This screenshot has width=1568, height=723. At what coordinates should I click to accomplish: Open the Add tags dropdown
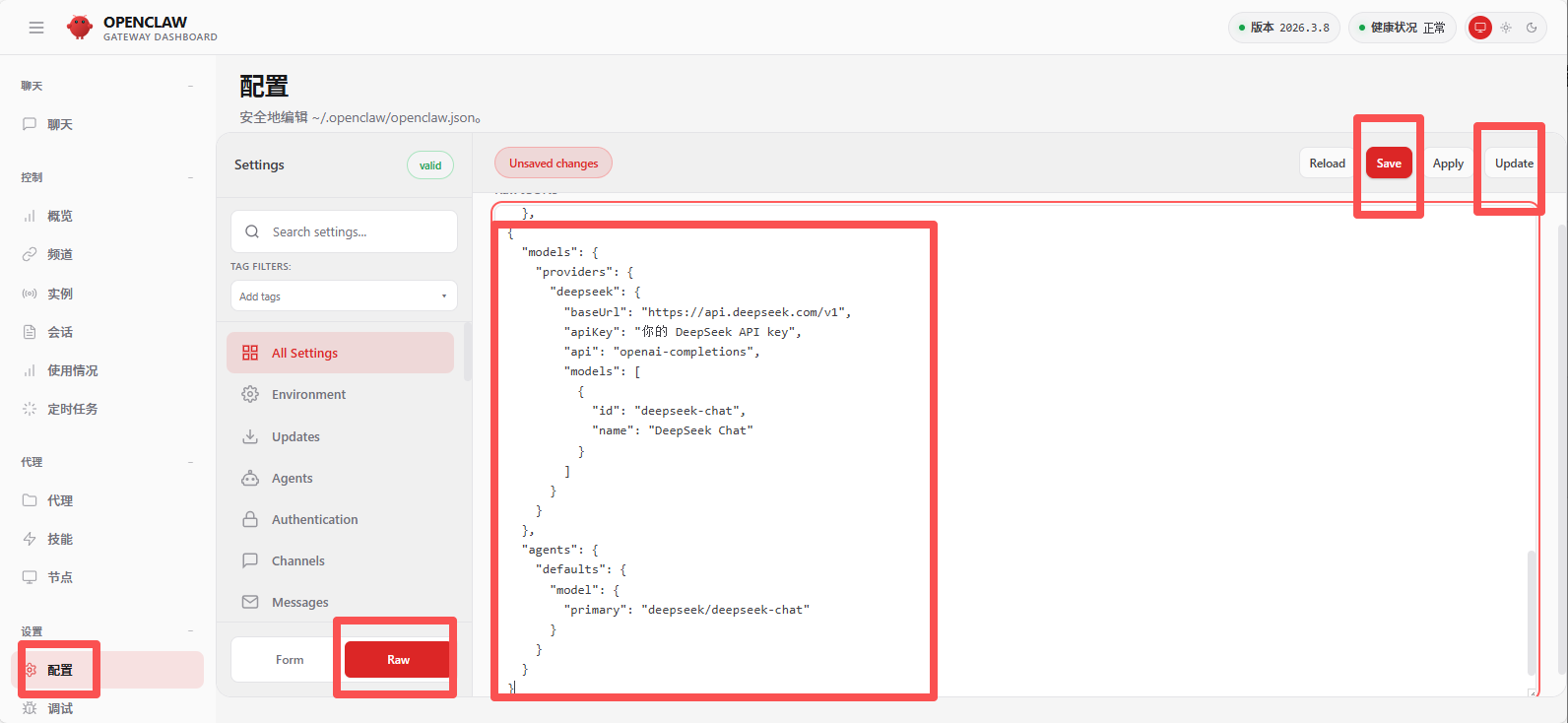click(344, 296)
